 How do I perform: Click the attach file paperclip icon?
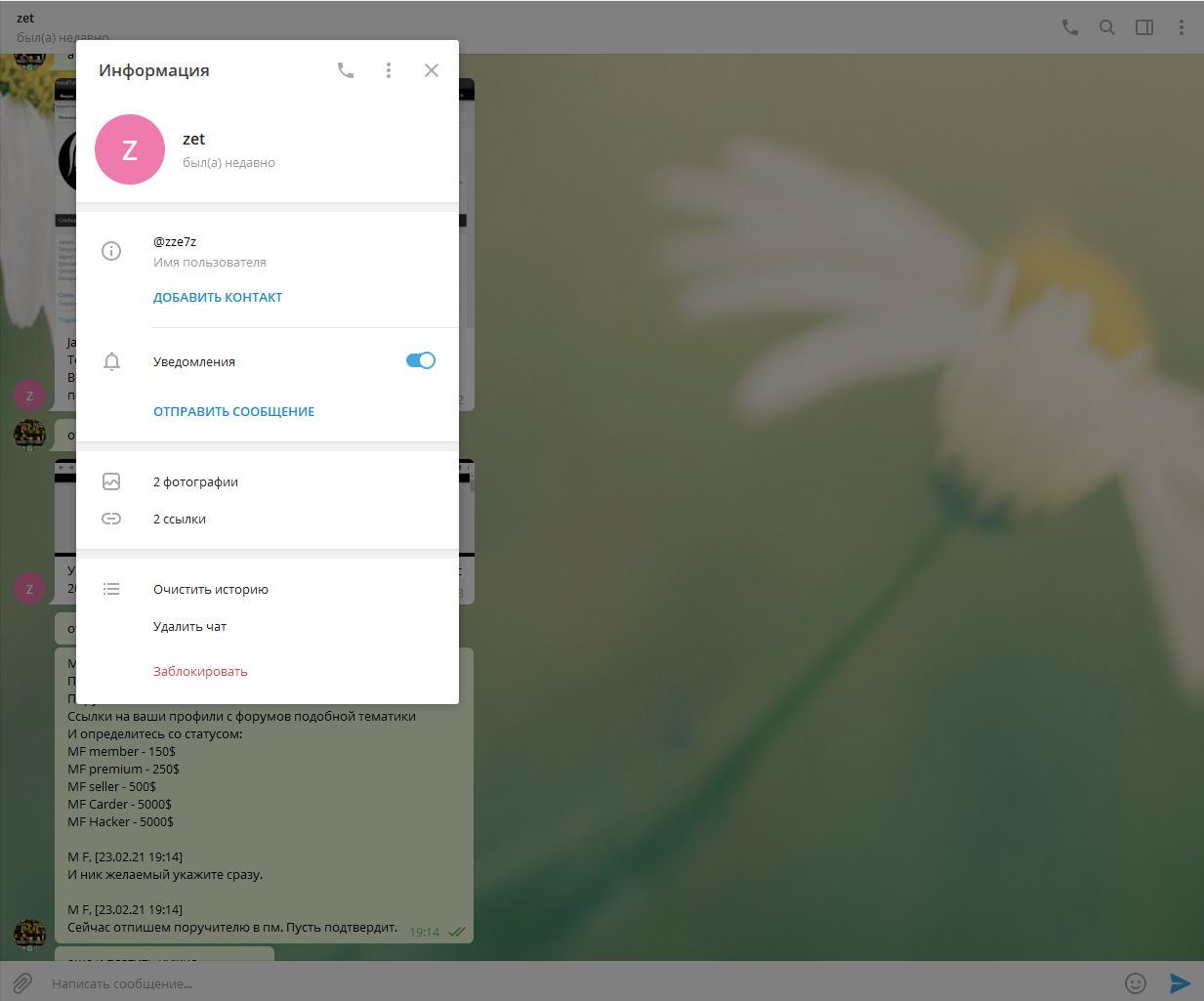coord(22,982)
